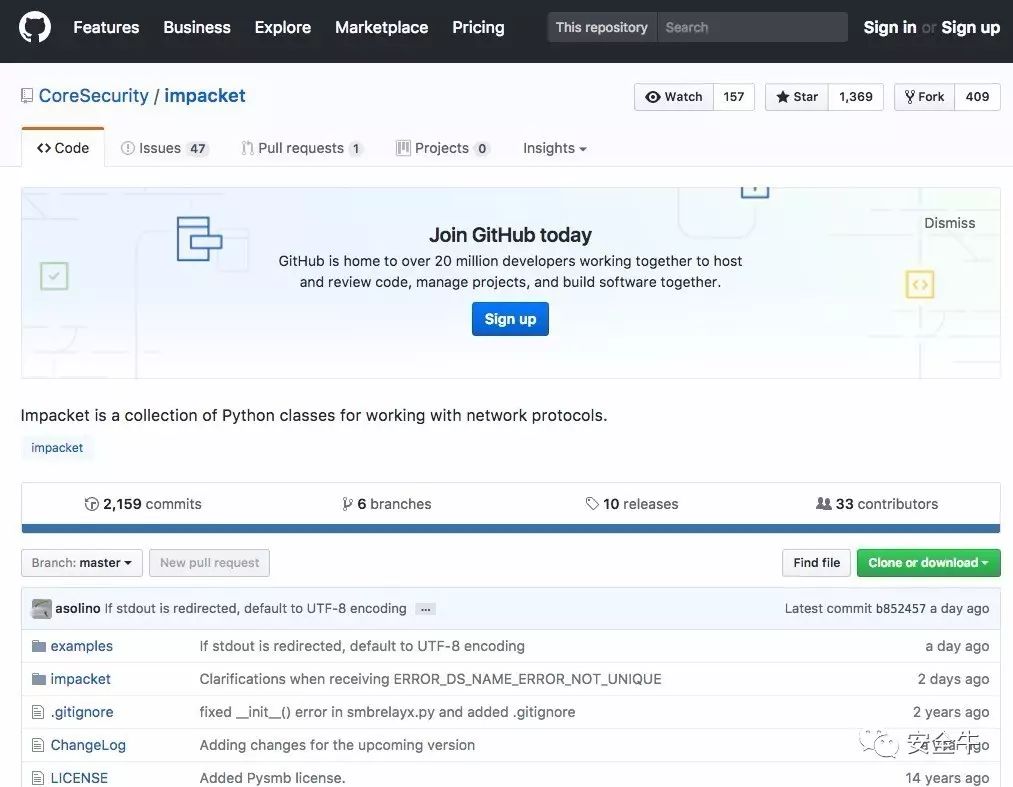1013x787 pixels.
Task: Open the ChangeLog file
Action: pyautogui.click(x=88, y=745)
